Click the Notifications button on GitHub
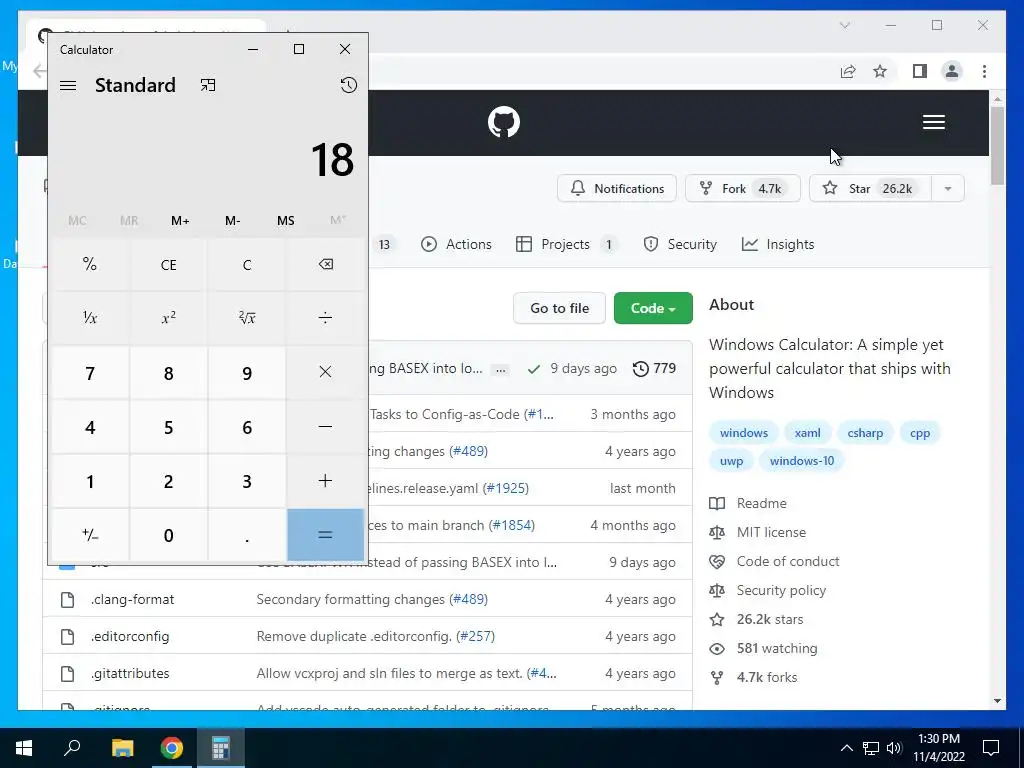 click(x=616, y=189)
